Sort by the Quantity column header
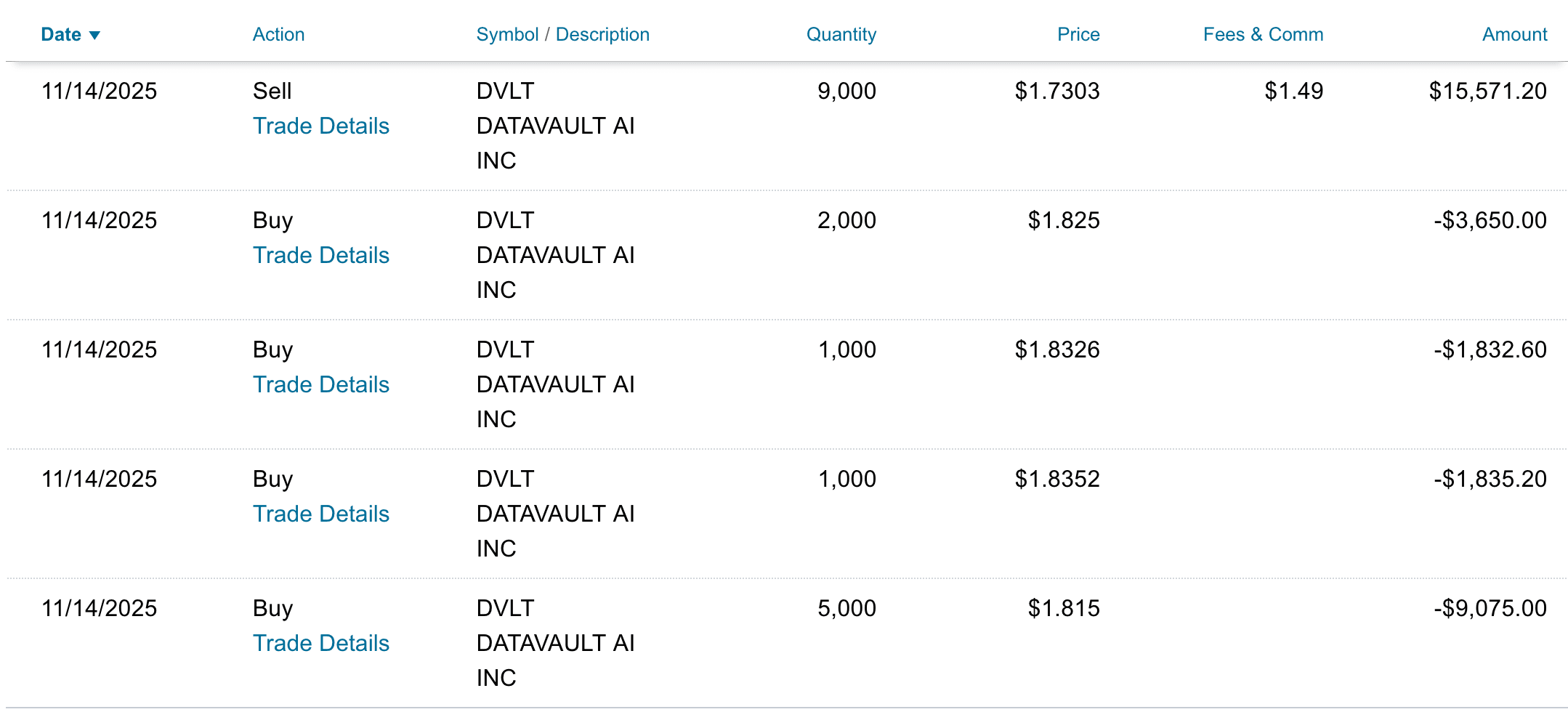Image resolution: width=1568 pixels, height=712 pixels. coord(841,35)
